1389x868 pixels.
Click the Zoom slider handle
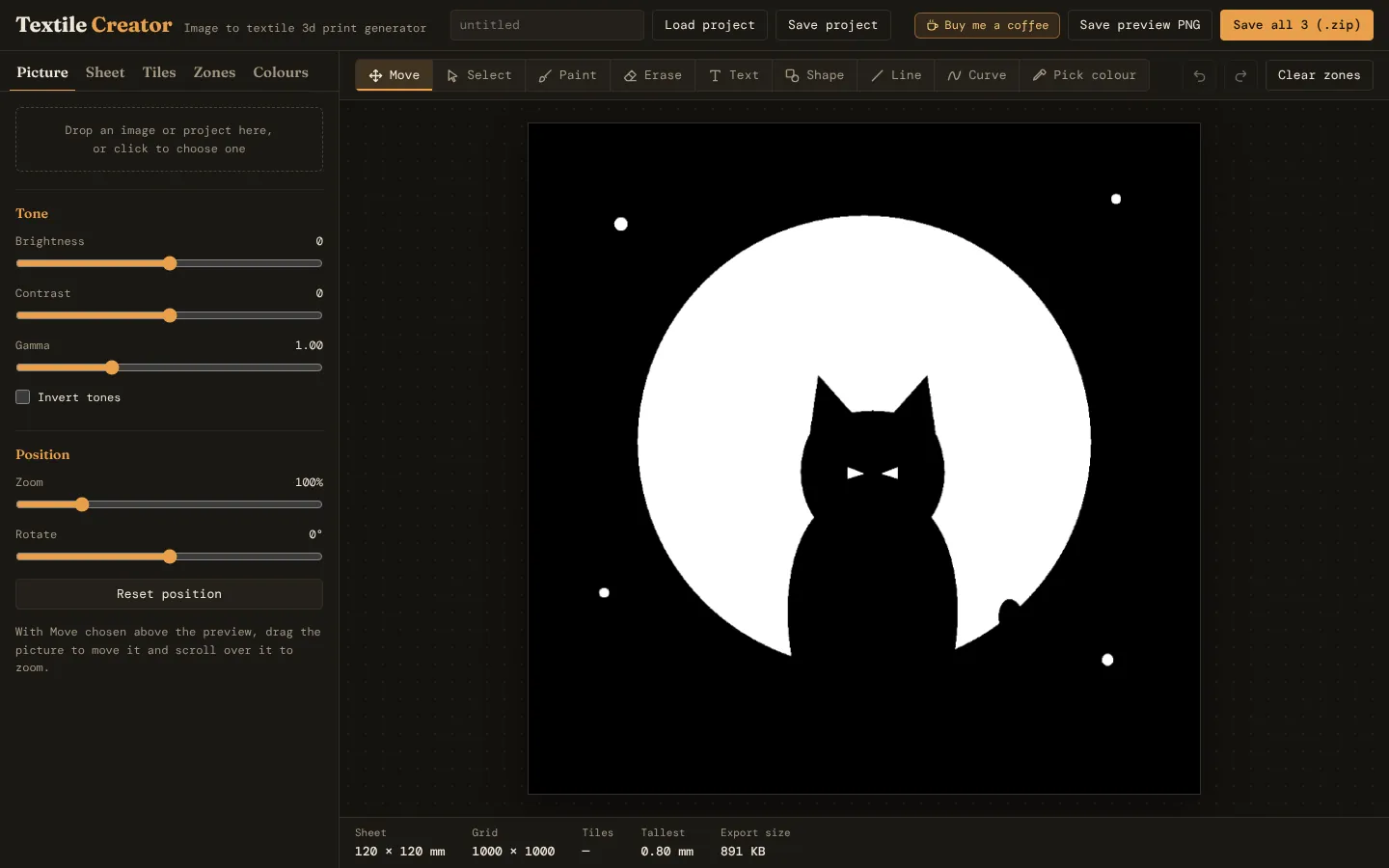click(82, 504)
